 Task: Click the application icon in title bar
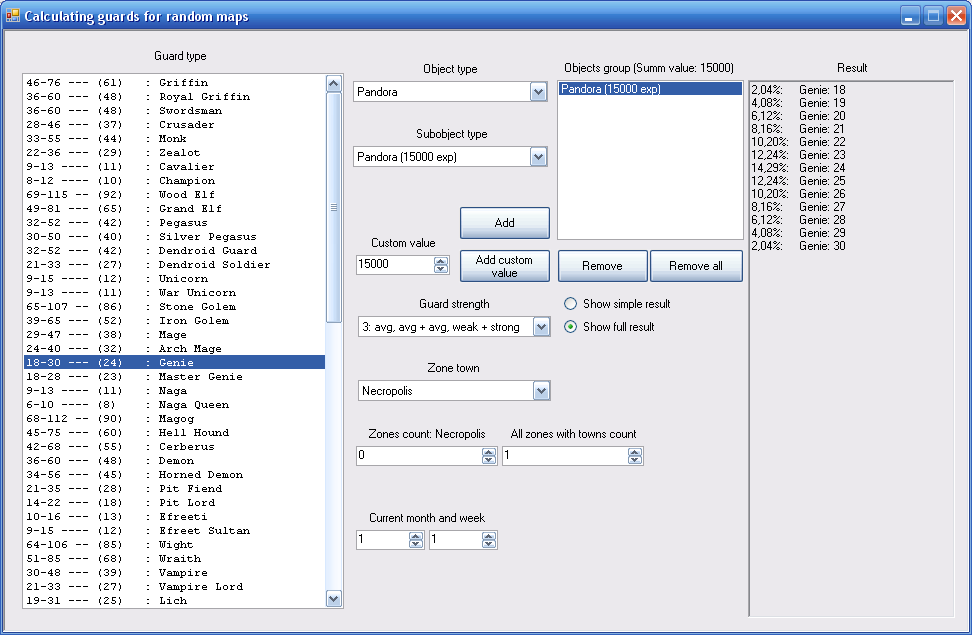coord(12,16)
